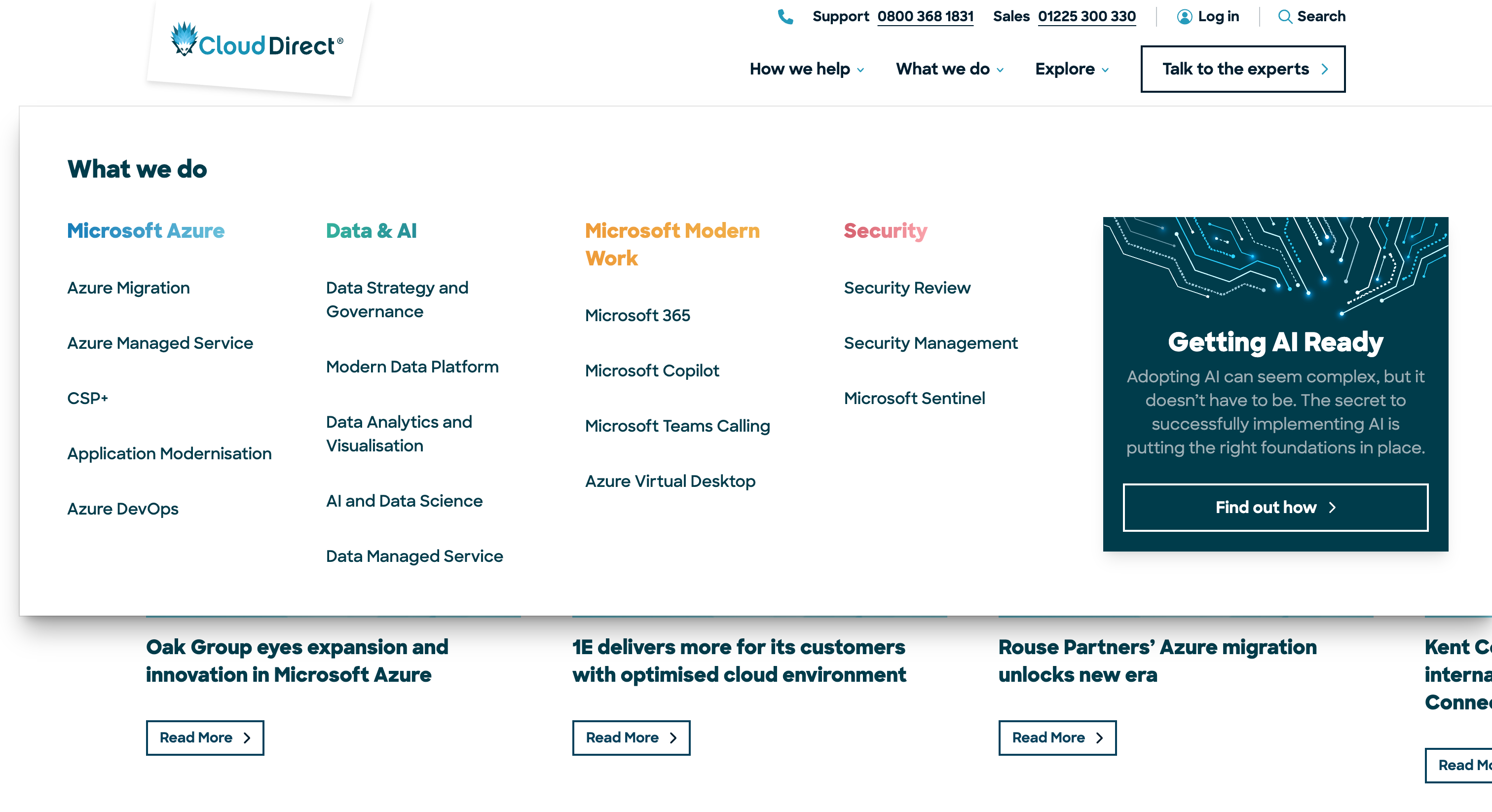Select Azure Migration
Image resolution: width=1492 pixels, height=812 pixels.
[x=129, y=288]
